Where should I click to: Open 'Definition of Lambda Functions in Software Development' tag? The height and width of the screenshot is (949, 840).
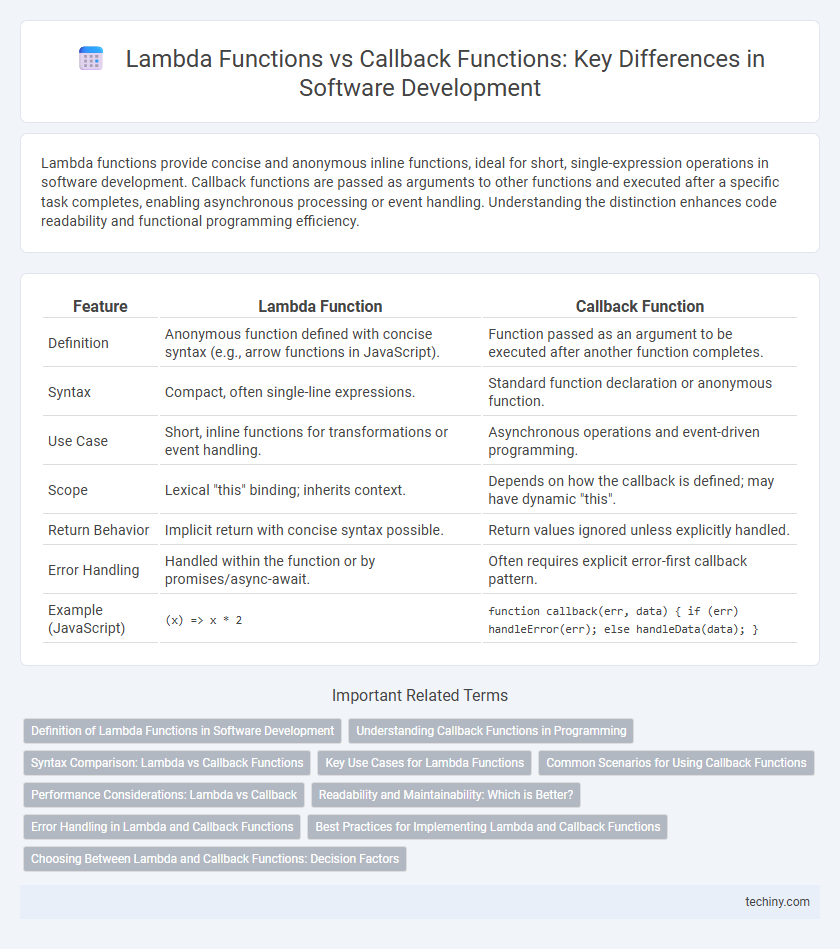(x=182, y=731)
